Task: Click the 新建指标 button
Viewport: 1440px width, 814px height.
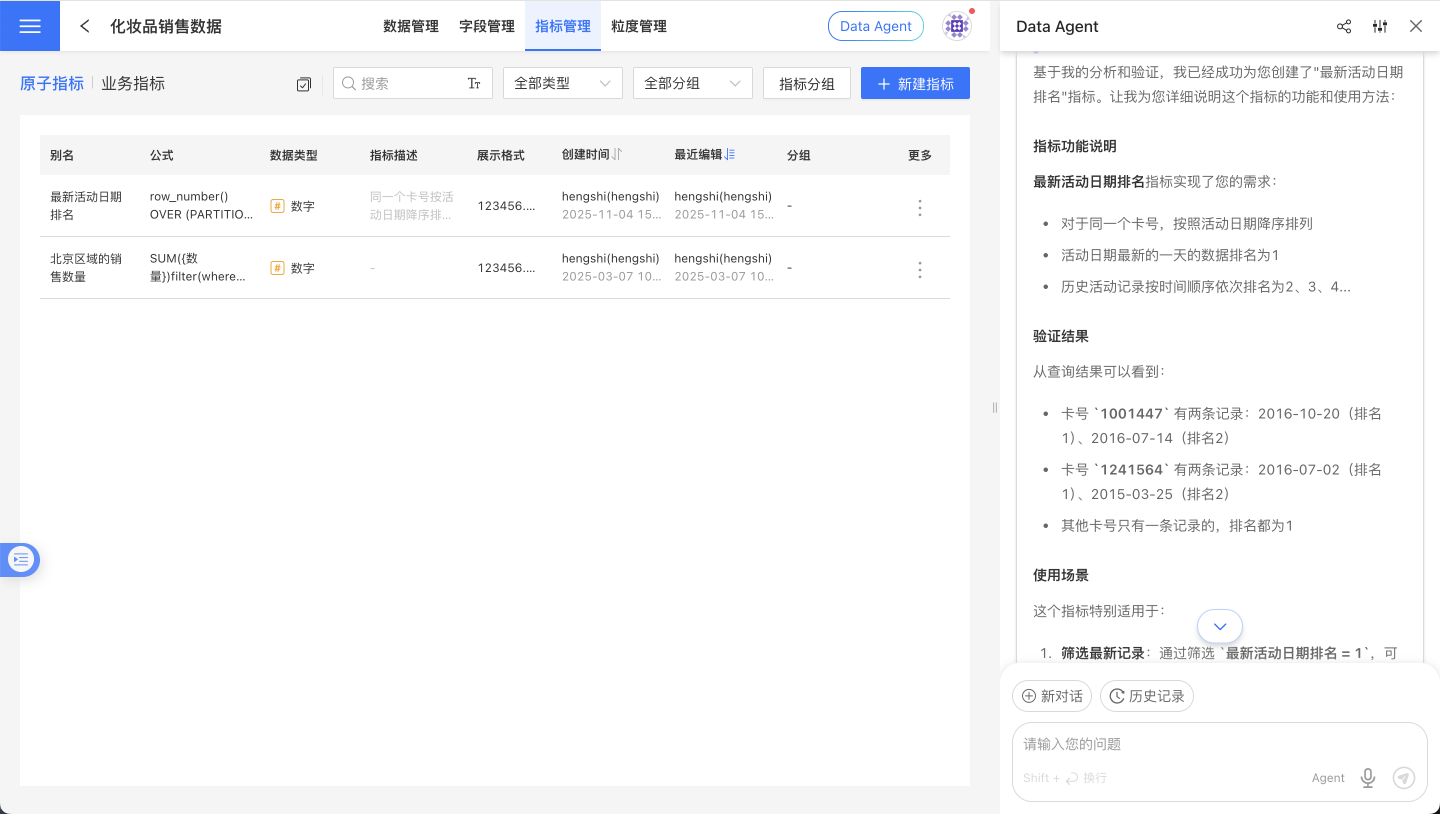Action: [x=915, y=83]
